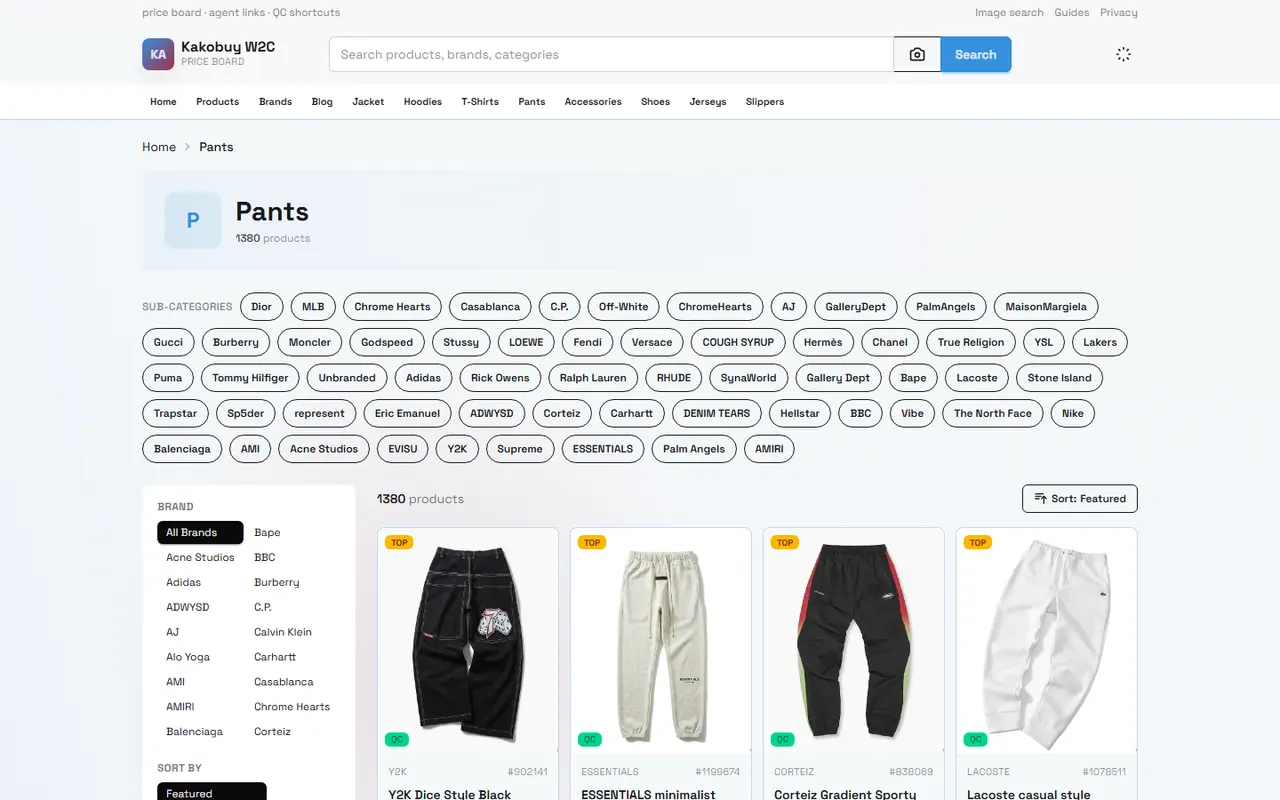Click the blue Search button
This screenshot has height=800, width=1280.
point(976,54)
